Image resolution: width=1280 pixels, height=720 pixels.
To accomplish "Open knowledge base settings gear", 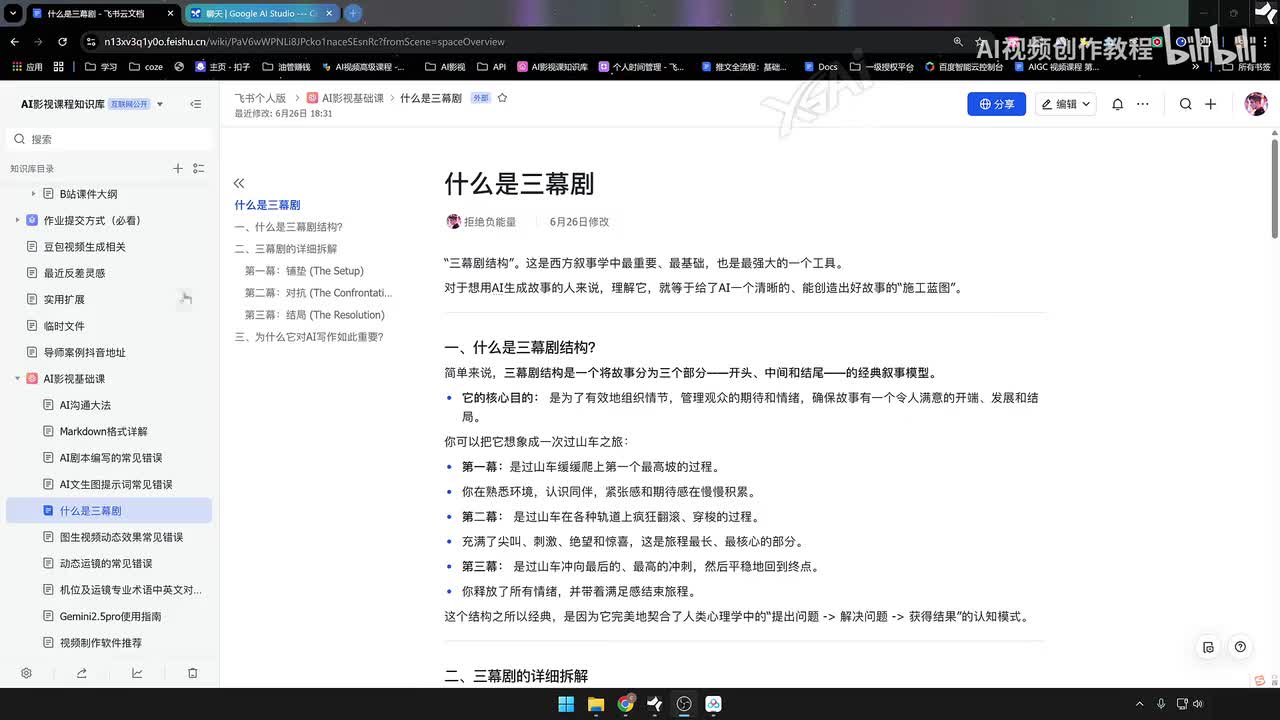I will pos(27,674).
